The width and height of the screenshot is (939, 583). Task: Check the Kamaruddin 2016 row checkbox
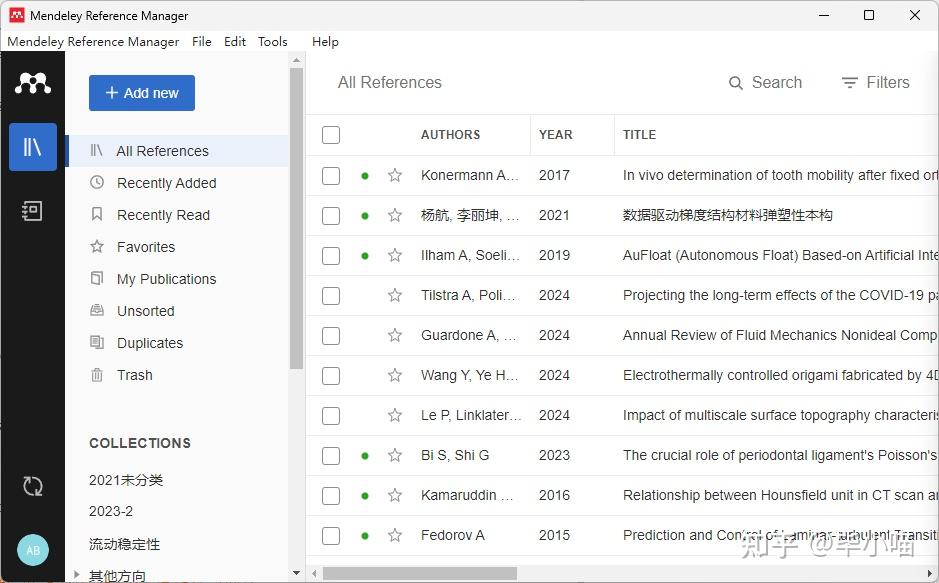[331, 496]
